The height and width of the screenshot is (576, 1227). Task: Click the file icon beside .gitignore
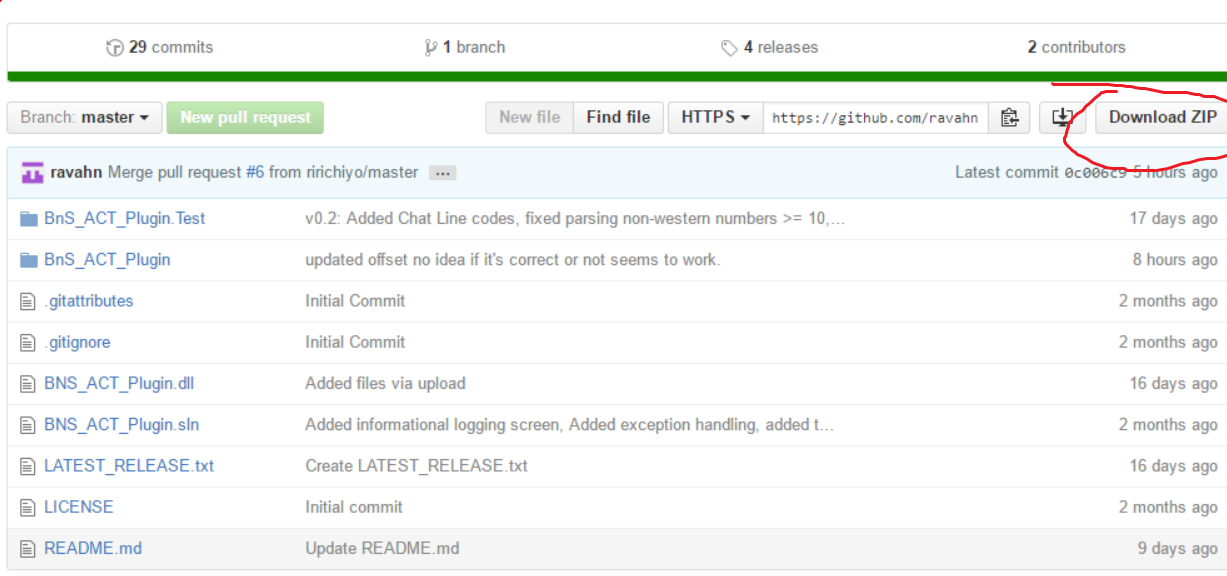click(x=28, y=342)
